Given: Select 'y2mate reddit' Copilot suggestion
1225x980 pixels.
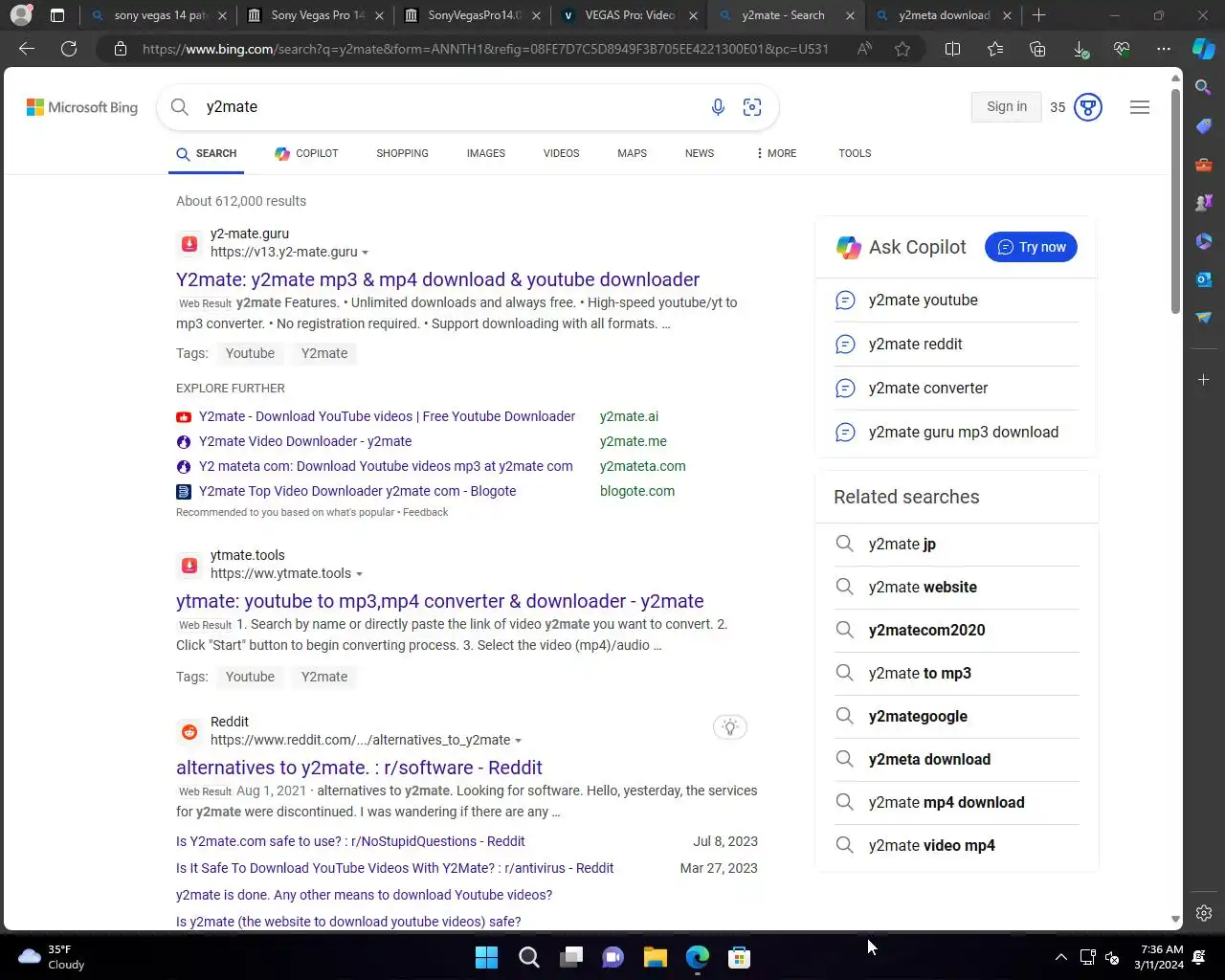Looking at the screenshot, I should click(x=915, y=345).
